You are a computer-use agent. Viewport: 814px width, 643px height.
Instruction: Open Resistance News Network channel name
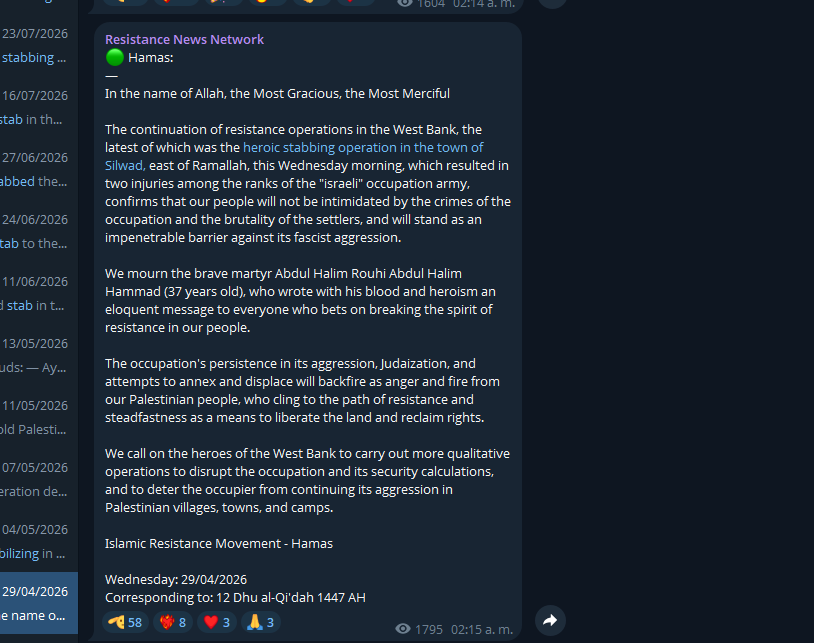pos(184,39)
